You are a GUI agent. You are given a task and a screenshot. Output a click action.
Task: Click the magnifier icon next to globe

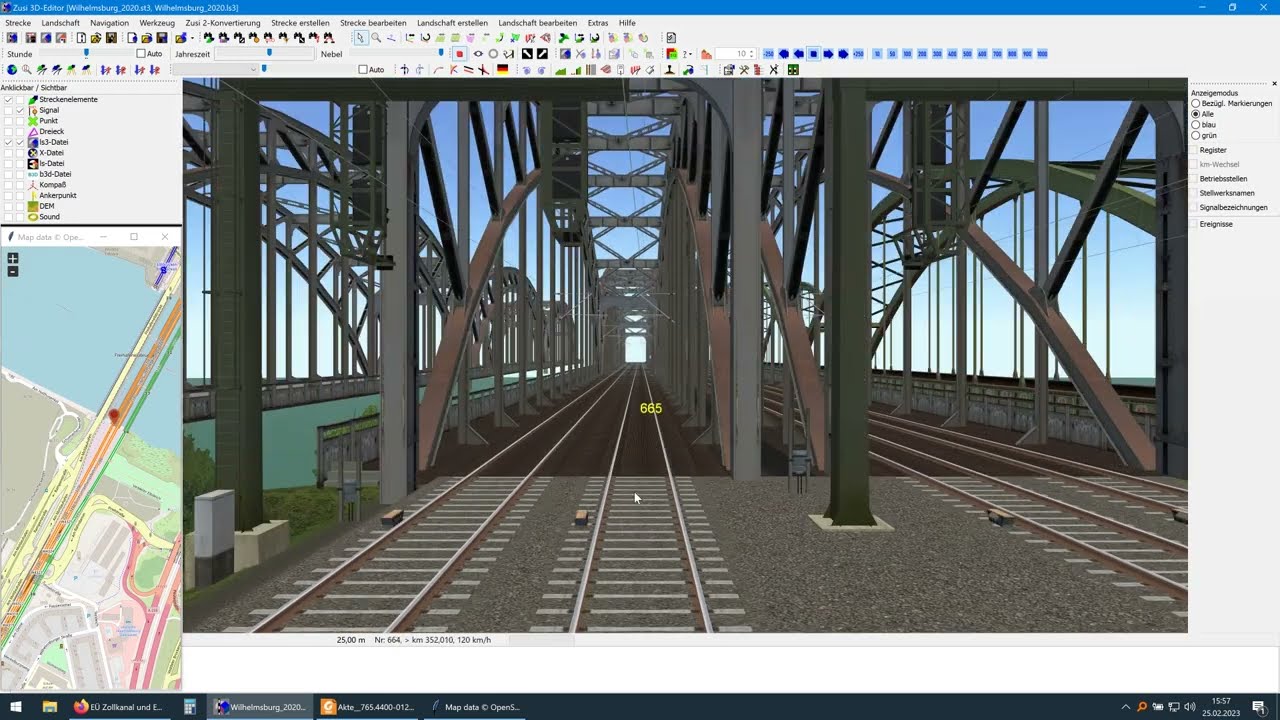pos(26,70)
